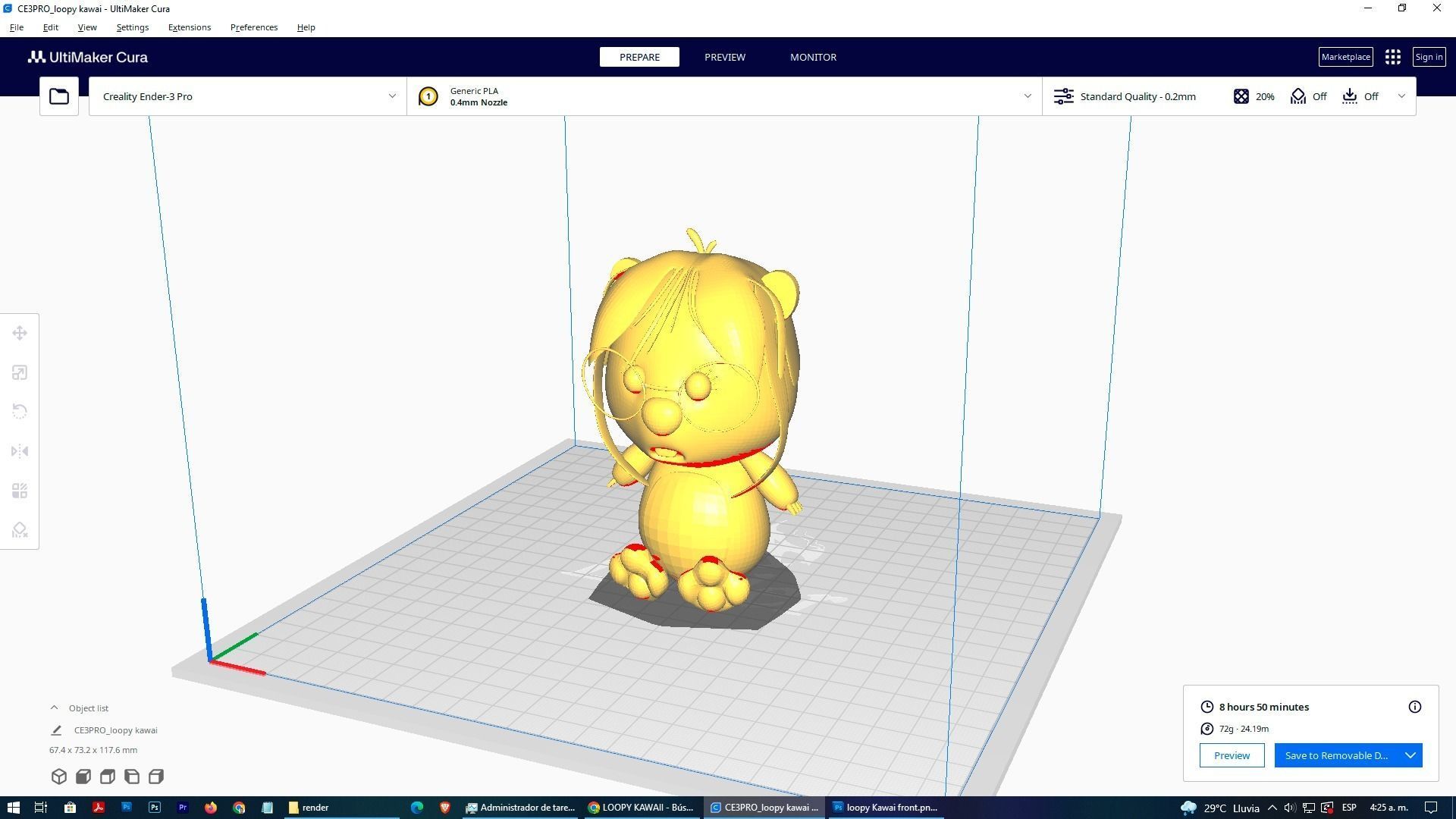Switch to the PREVIEW stage
The width and height of the screenshot is (1456, 819).
coord(725,57)
